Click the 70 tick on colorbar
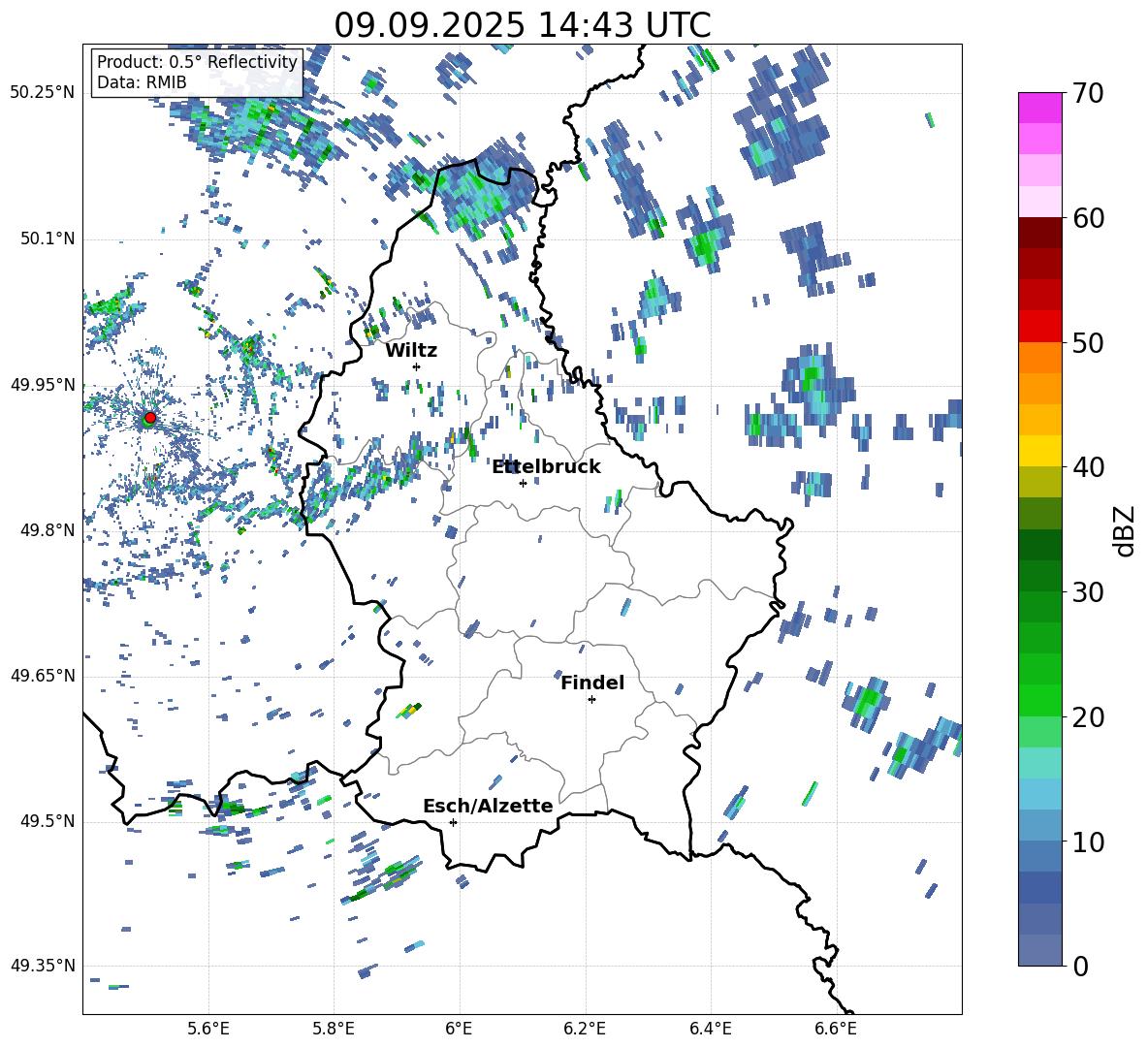The image size is (1148, 1048). 1088,94
